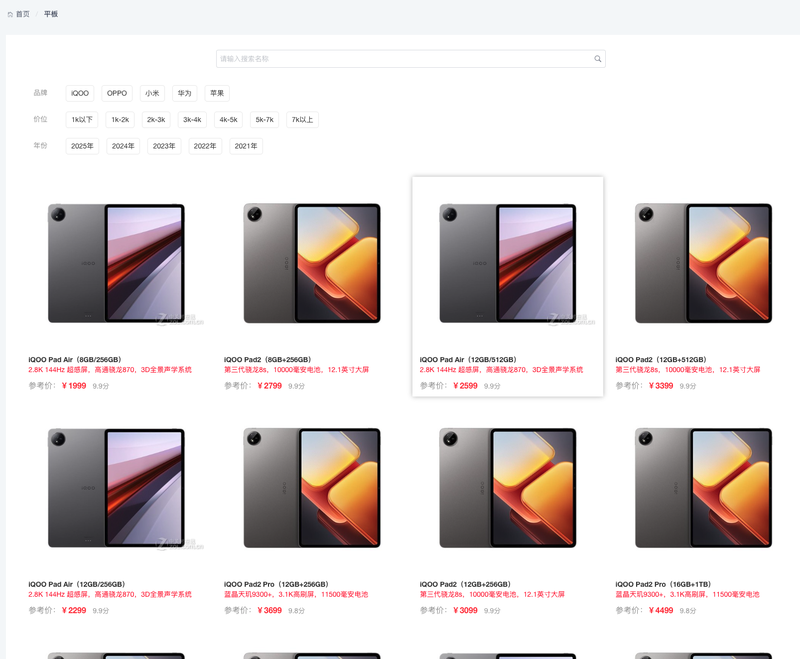Image resolution: width=800 pixels, height=659 pixels.
Task: Open iQOO Pad Air (12GB/512GB) product image
Action: coord(508,263)
